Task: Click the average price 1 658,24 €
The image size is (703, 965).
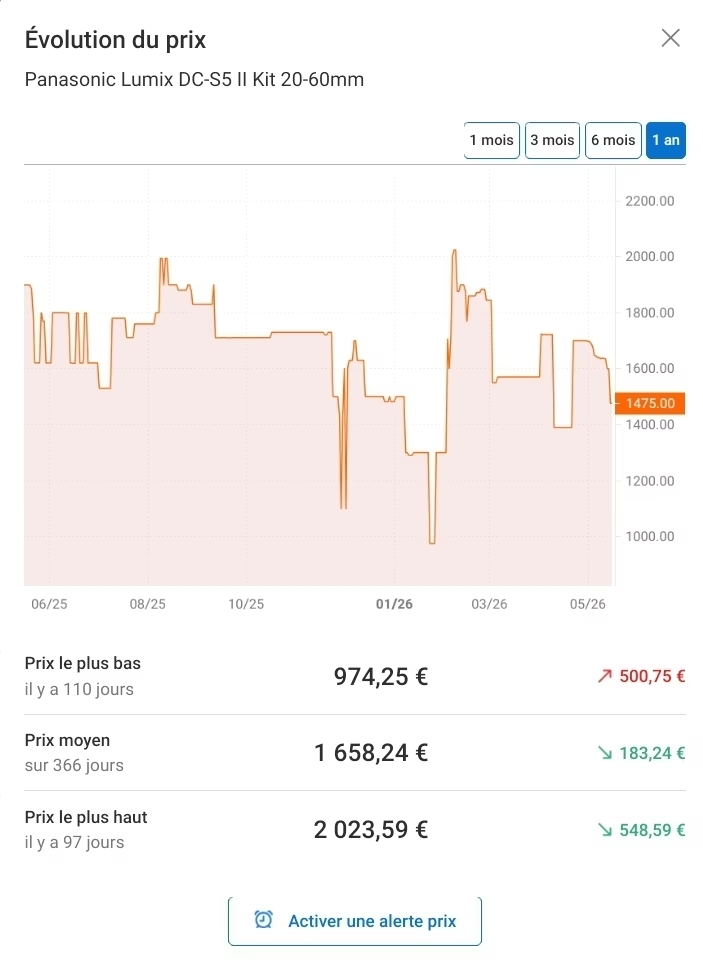Action: click(x=371, y=753)
